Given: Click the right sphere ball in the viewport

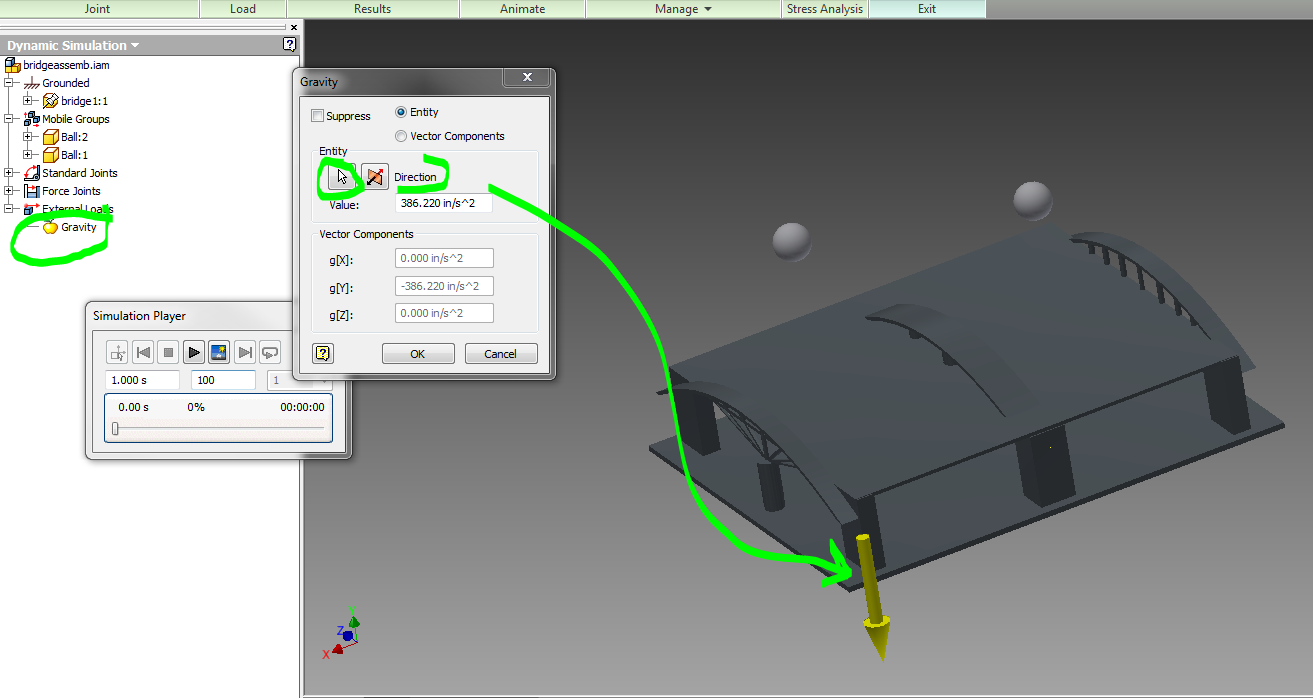Looking at the screenshot, I should (1033, 201).
